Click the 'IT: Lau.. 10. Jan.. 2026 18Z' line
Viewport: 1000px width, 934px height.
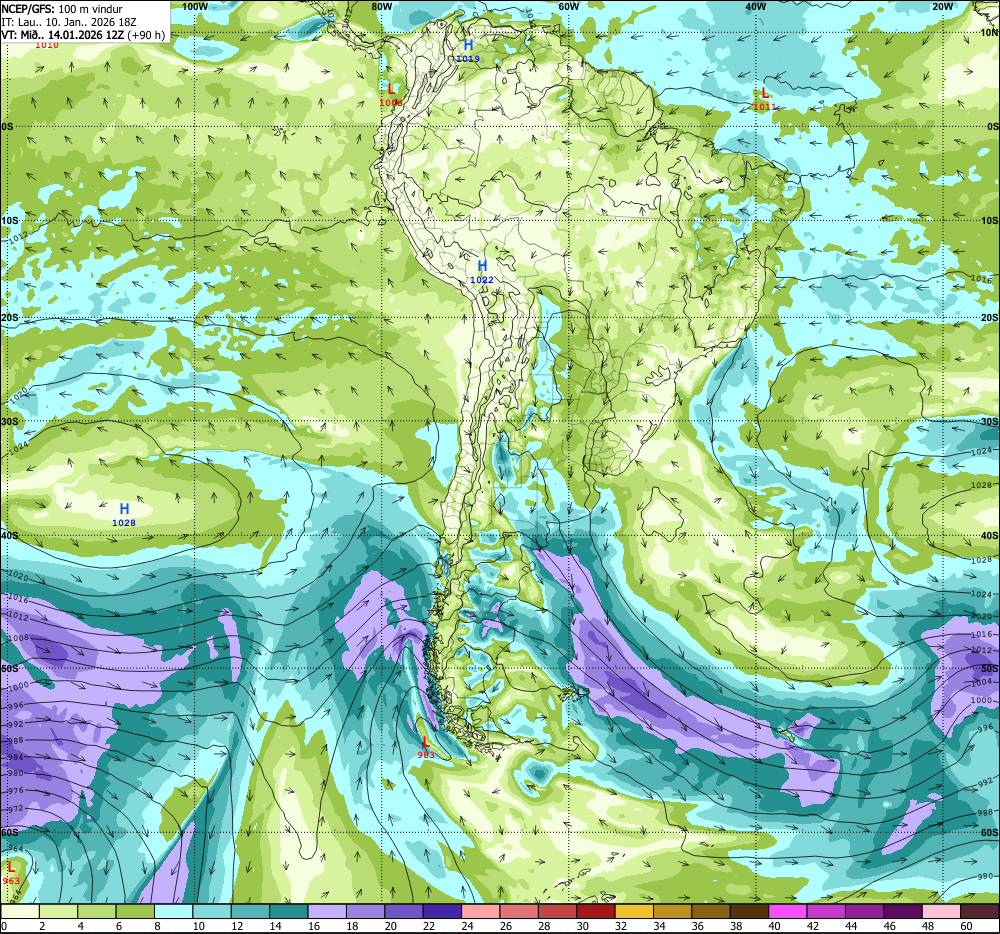69,22
